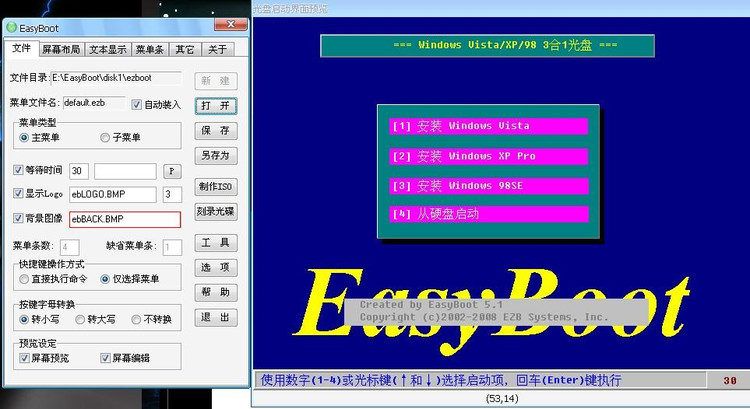Toggle the 显示Logo checkbox

pos(18,193)
